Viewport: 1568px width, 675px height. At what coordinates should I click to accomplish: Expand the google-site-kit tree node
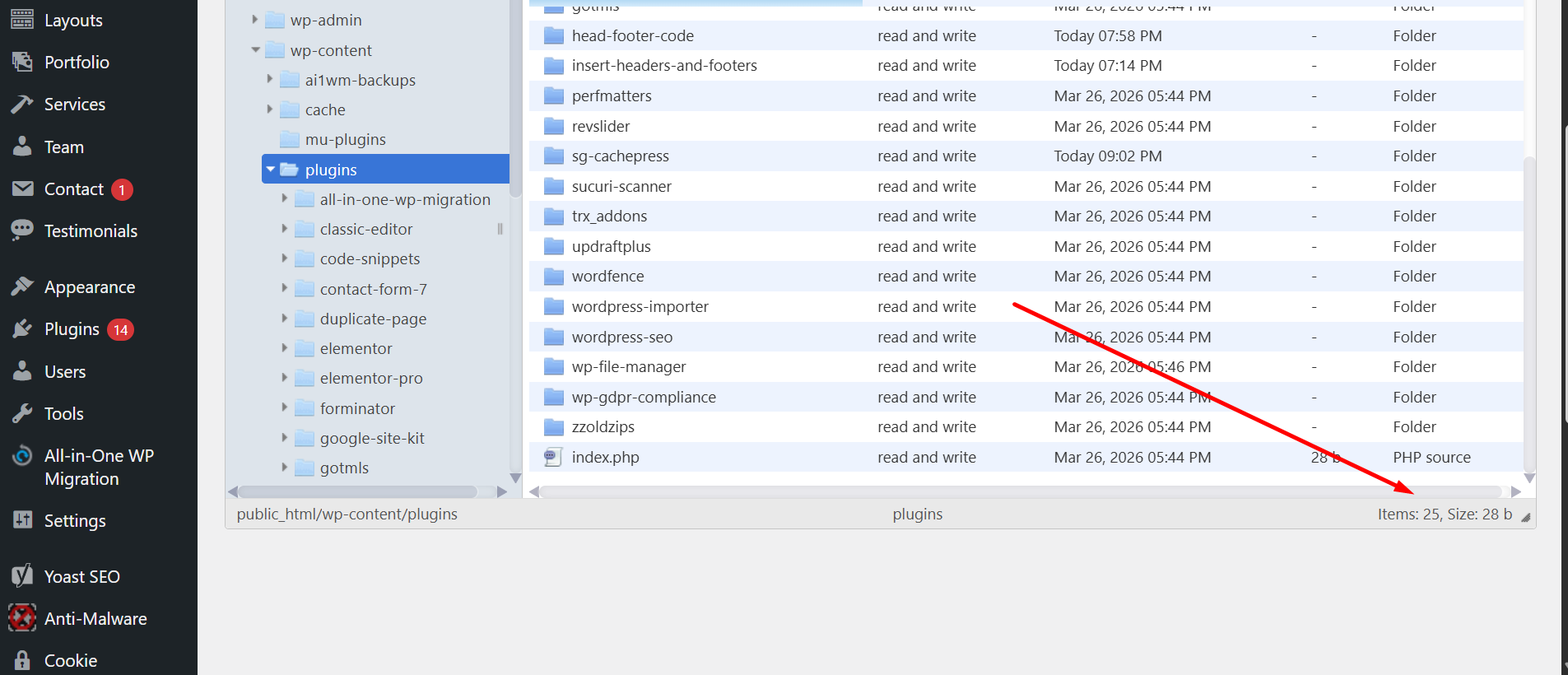[284, 437]
